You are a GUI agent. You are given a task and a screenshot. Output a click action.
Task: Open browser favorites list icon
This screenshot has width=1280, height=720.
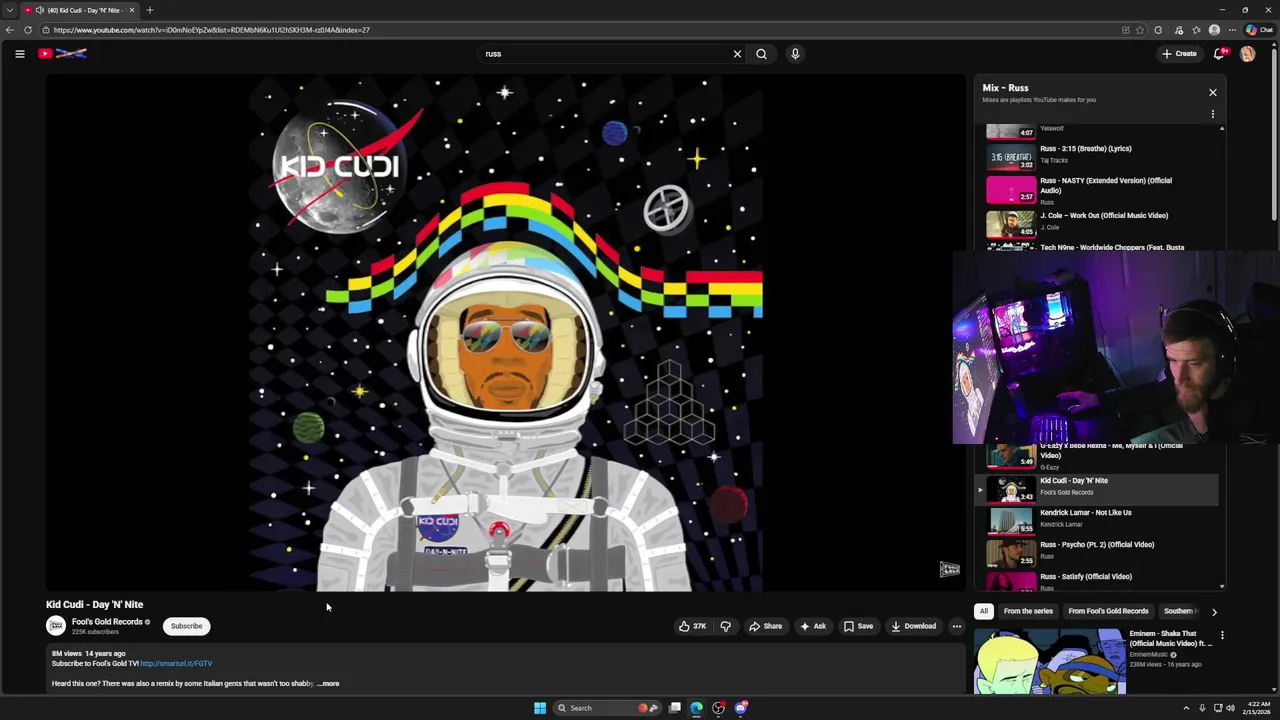[1196, 30]
